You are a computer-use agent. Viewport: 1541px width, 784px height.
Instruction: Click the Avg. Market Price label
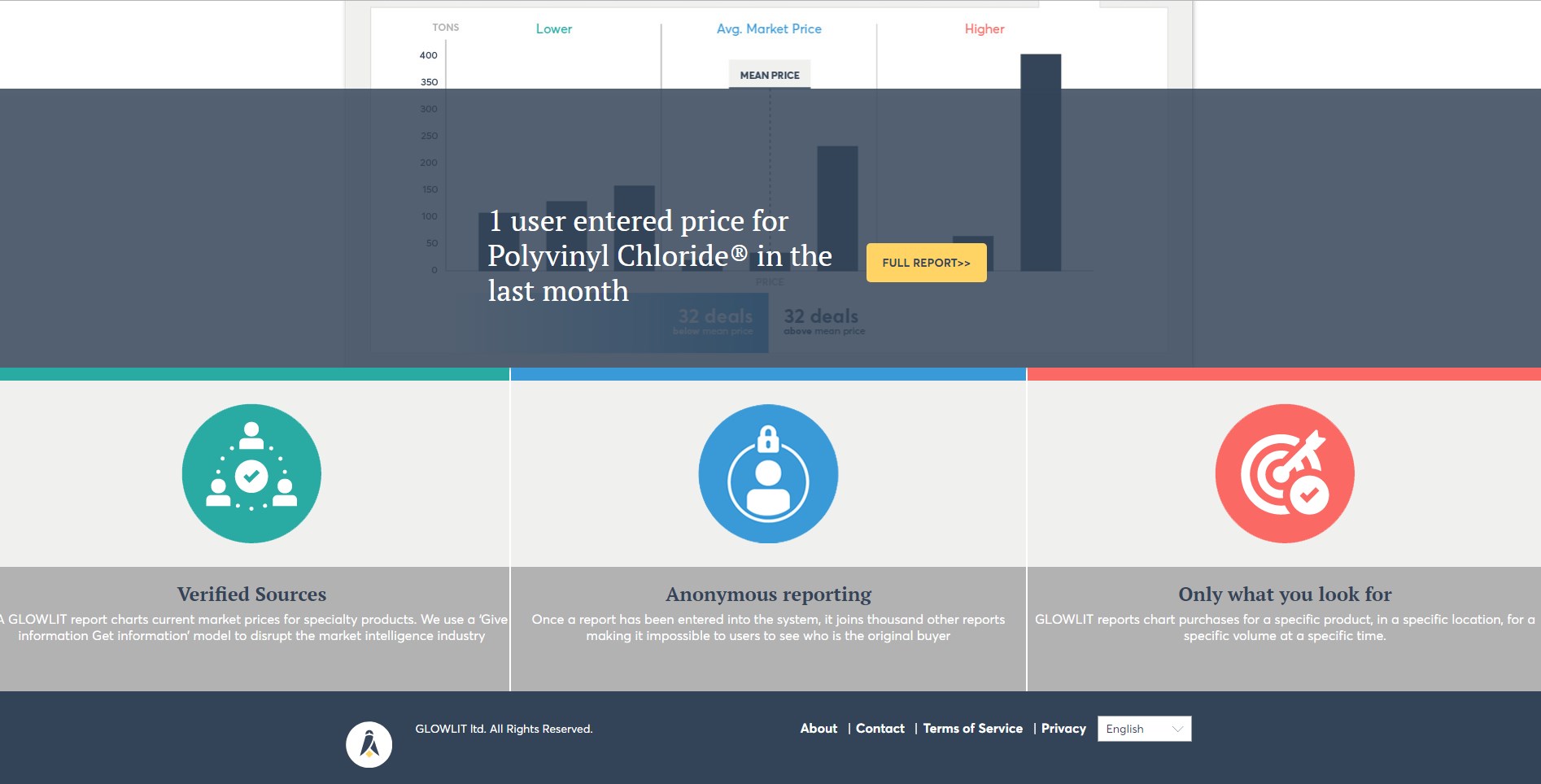pos(769,29)
